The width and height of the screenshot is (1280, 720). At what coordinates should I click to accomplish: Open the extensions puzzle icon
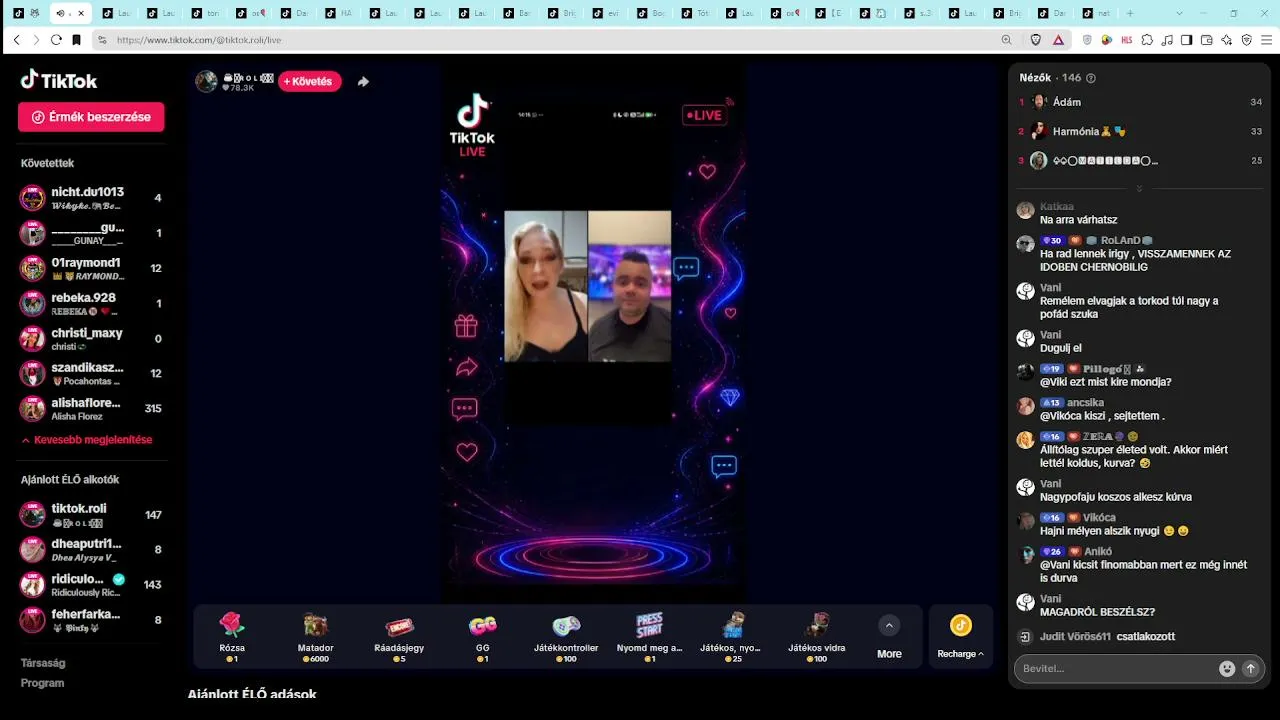point(1147,40)
